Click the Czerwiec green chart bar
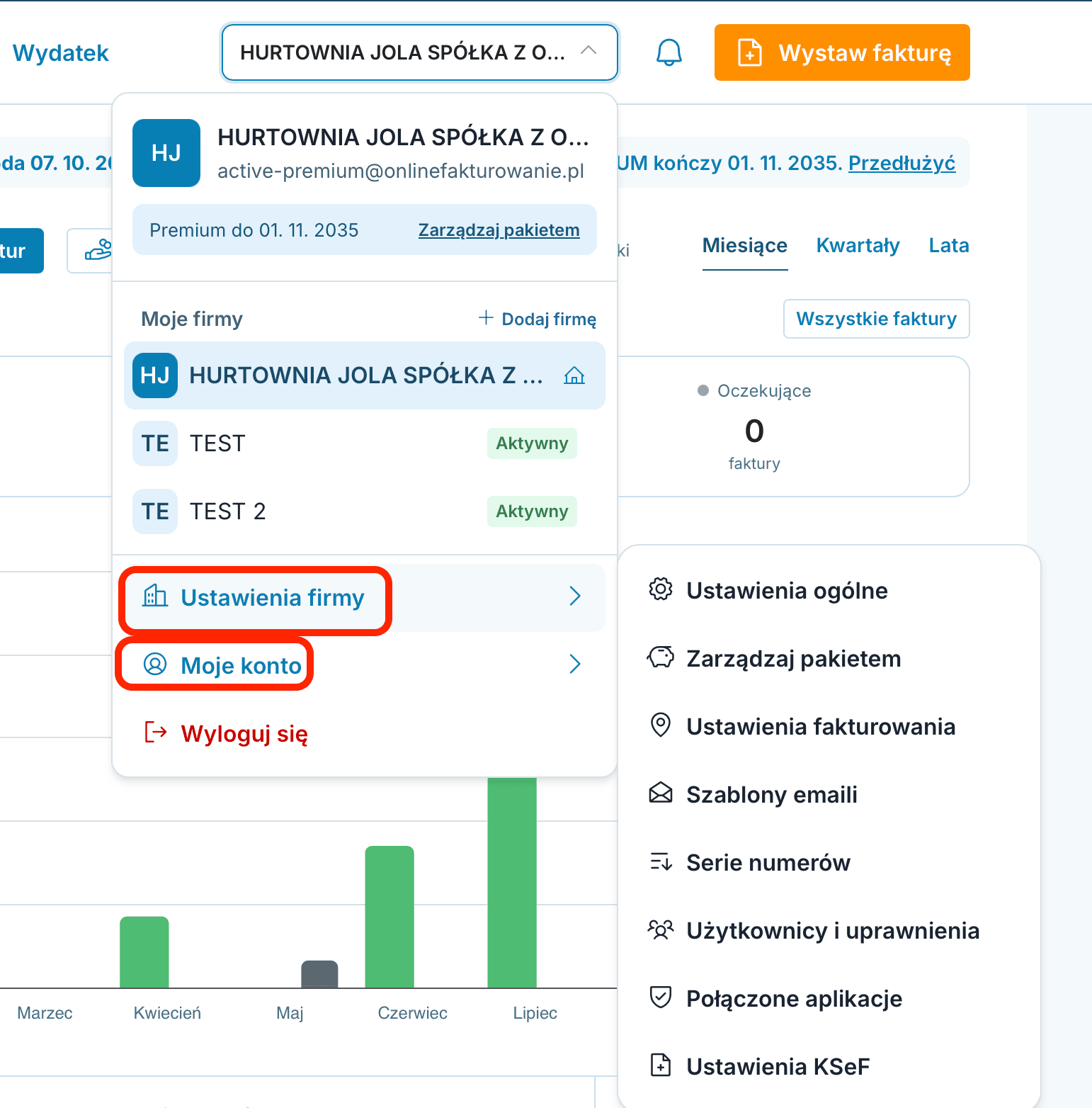This screenshot has height=1108, width=1092. 389,917
